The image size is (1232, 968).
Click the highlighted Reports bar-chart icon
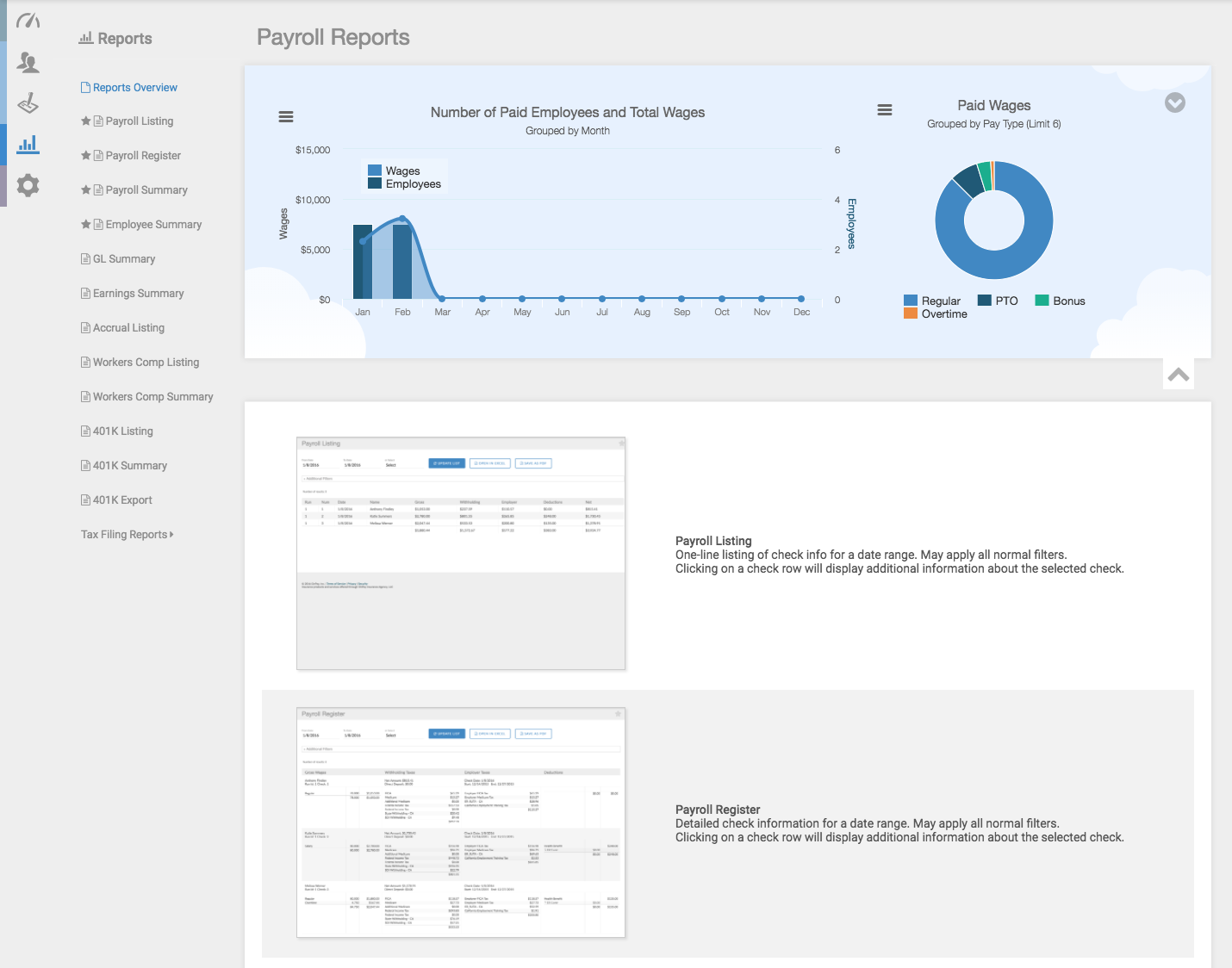tap(28, 144)
